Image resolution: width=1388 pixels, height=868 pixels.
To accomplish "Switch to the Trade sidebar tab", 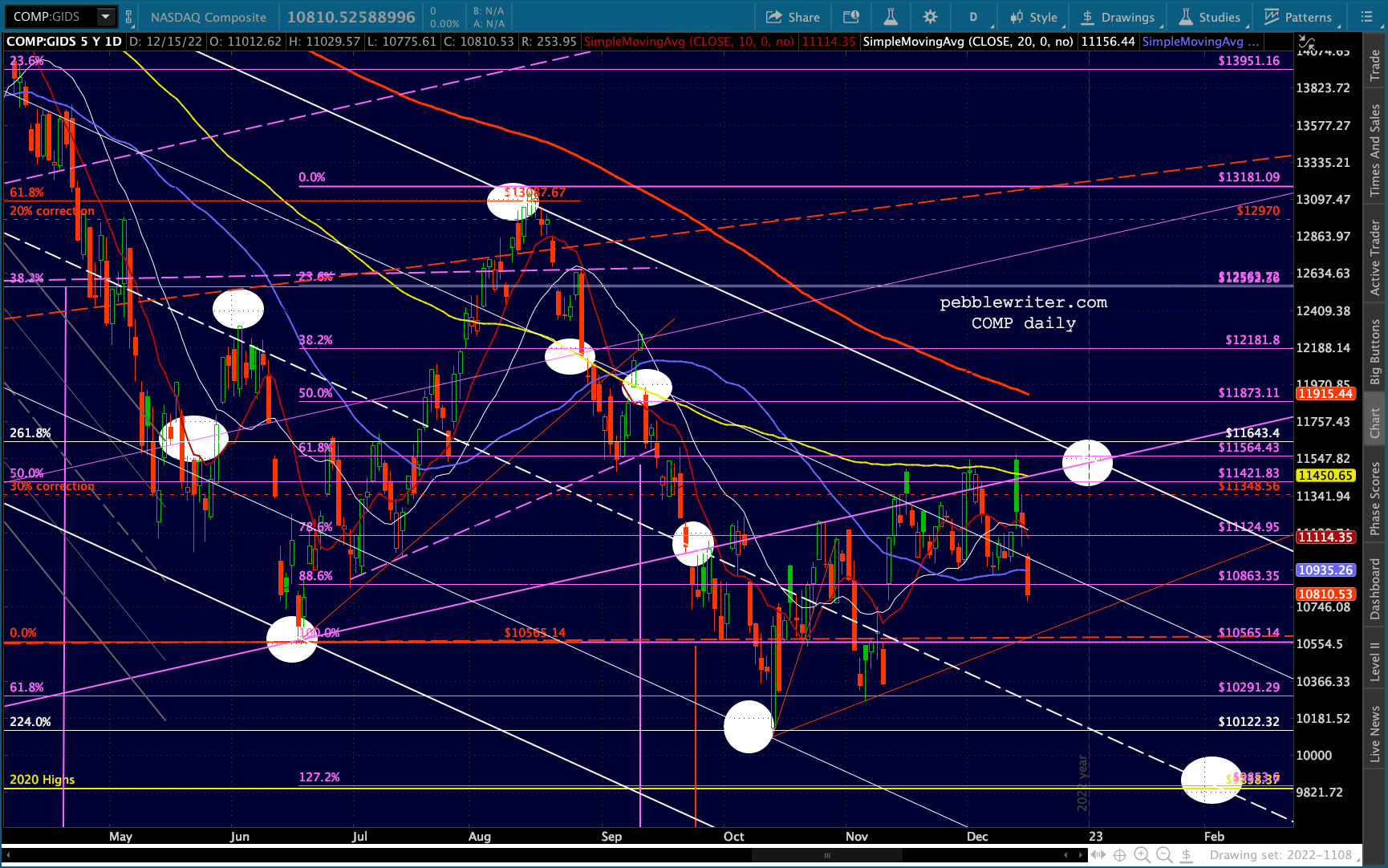I will click(x=1375, y=65).
